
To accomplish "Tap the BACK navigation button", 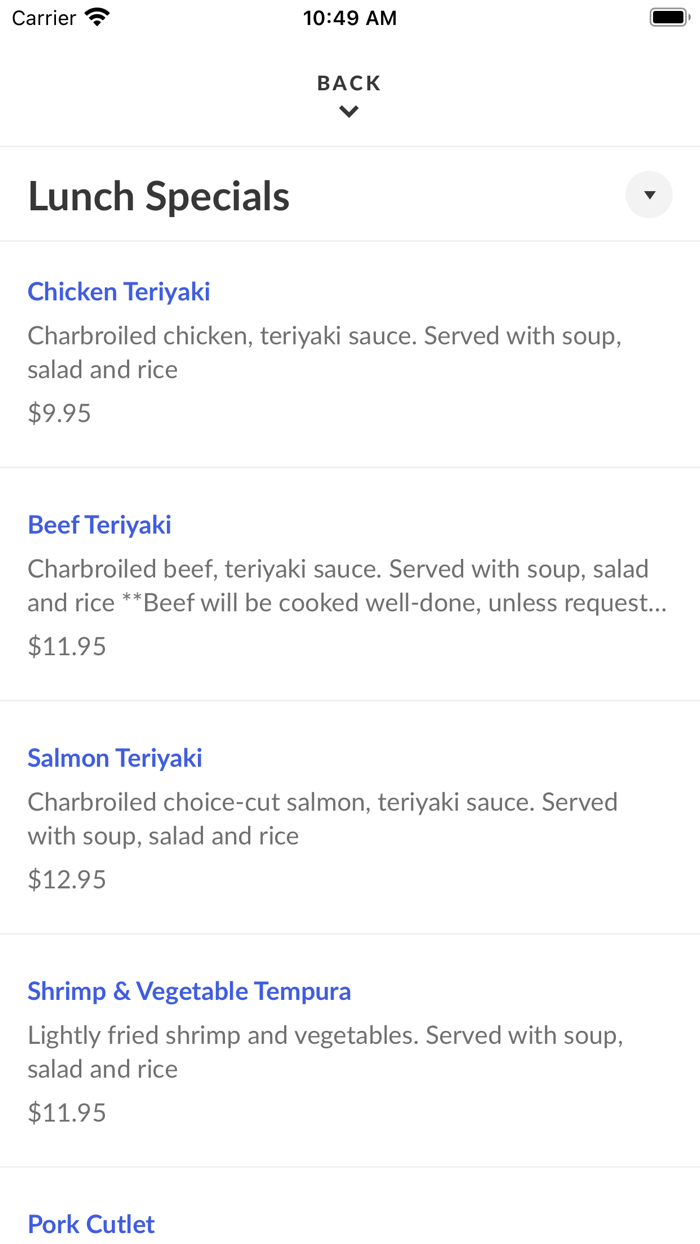I will pyautogui.click(x=348, y=83).
